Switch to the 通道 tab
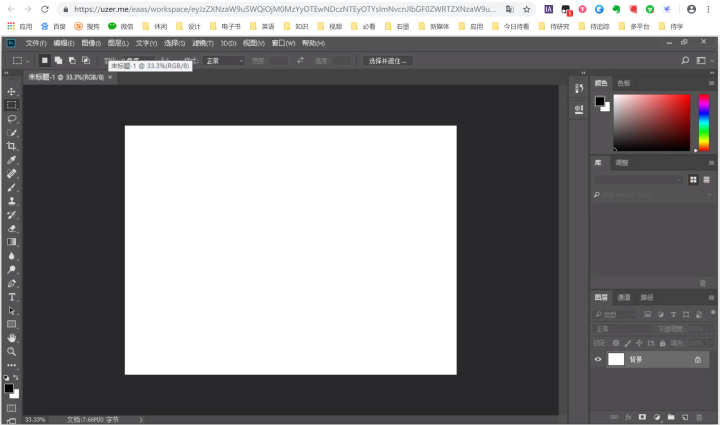720x425 pixels. [x=624, y=297]
